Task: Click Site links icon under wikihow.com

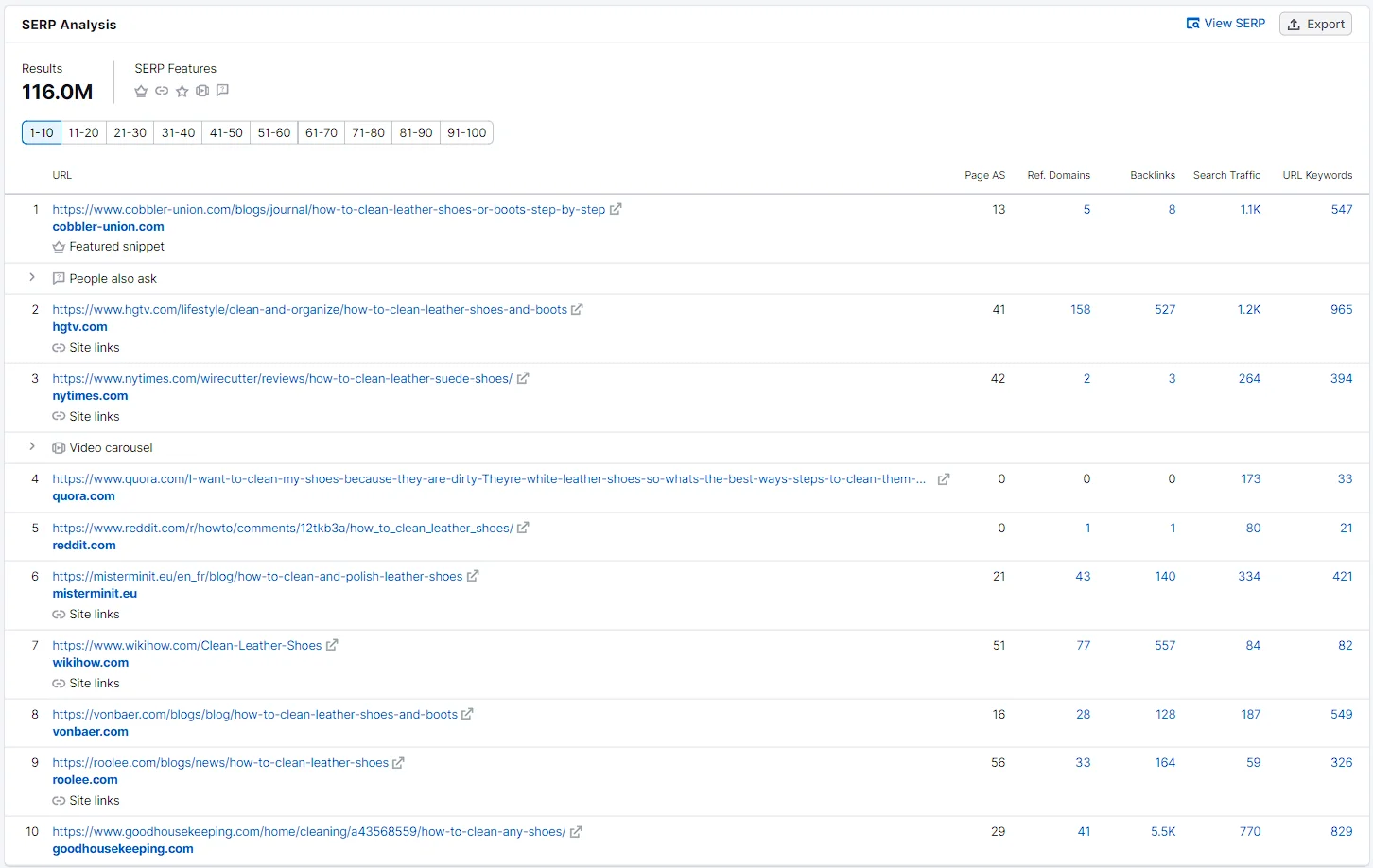Action: click(x=59, y=684)
